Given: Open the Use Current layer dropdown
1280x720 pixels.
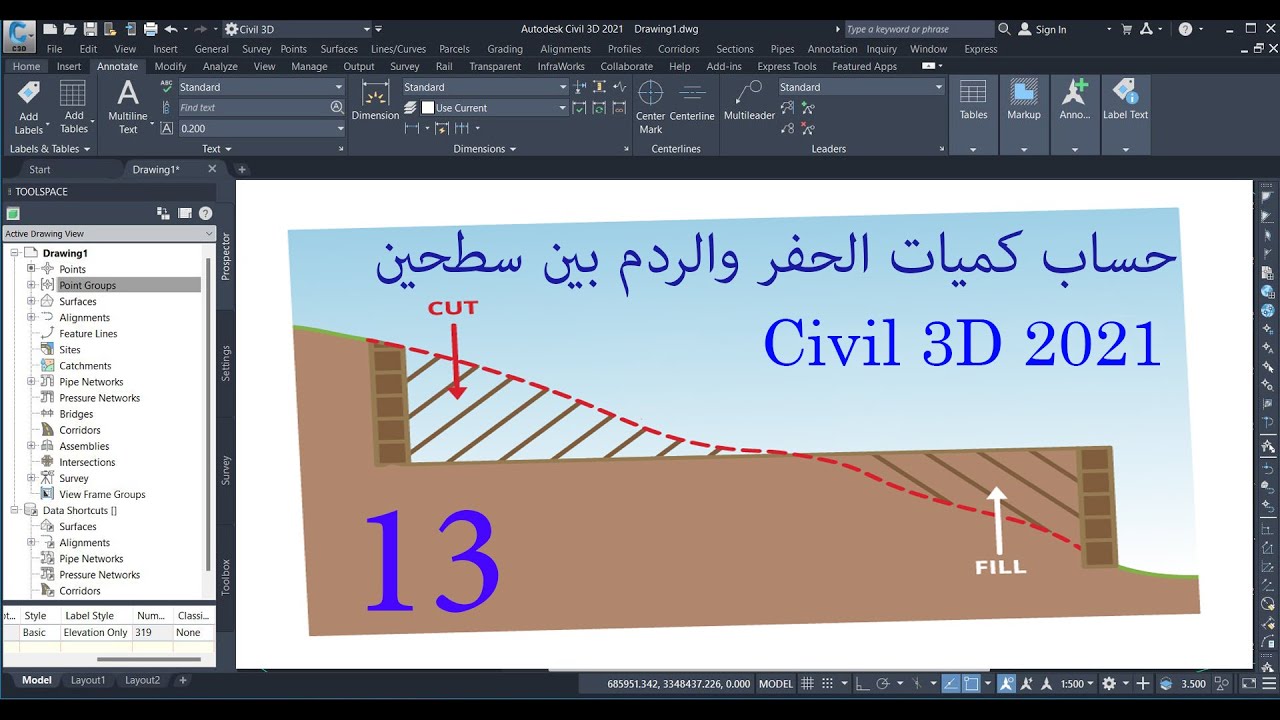Looking at the screenshot, I should tap(494, 107).
